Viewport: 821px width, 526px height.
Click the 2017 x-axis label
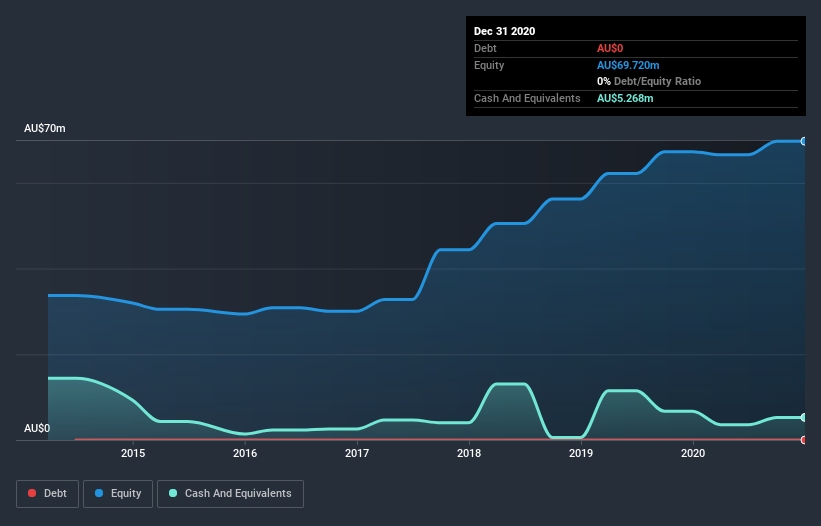pyautogui.click(x=357, y=453)
